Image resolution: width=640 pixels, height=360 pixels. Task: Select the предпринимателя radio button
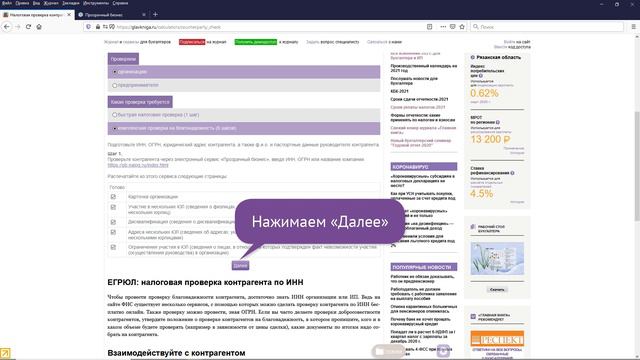[x=115, y=85]
